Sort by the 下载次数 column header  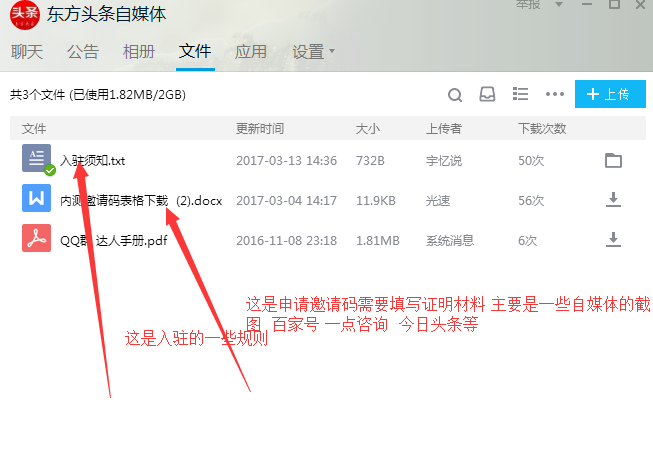click(542, 129)
